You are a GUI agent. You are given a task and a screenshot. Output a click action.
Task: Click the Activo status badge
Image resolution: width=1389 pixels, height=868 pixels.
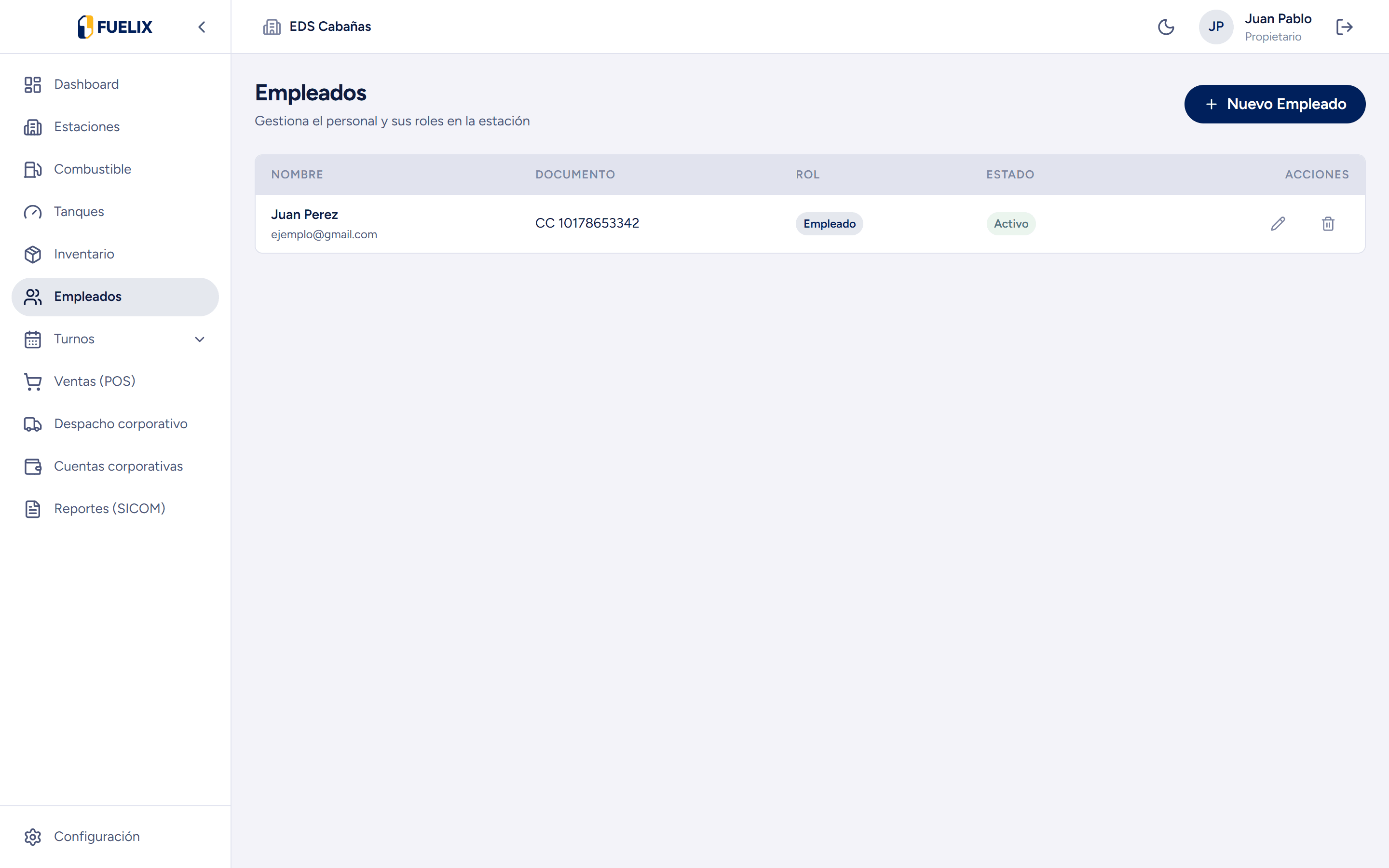[1011, 224]
